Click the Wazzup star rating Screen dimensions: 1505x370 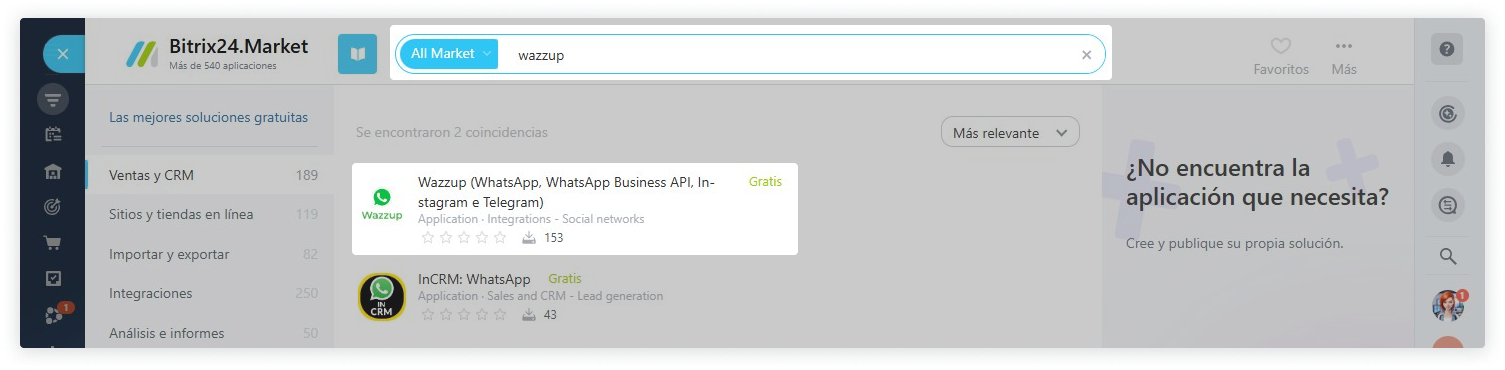click(x=464, y=238)
